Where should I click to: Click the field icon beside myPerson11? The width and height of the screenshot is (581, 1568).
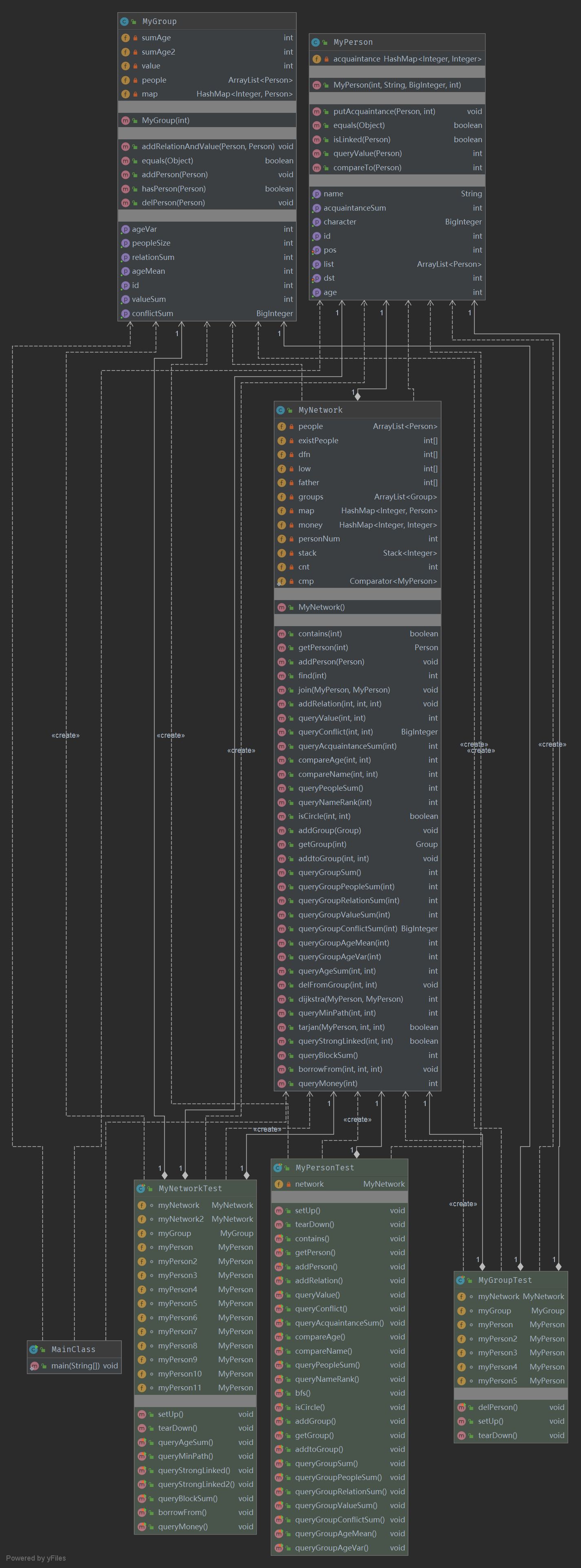[142, 1388]
